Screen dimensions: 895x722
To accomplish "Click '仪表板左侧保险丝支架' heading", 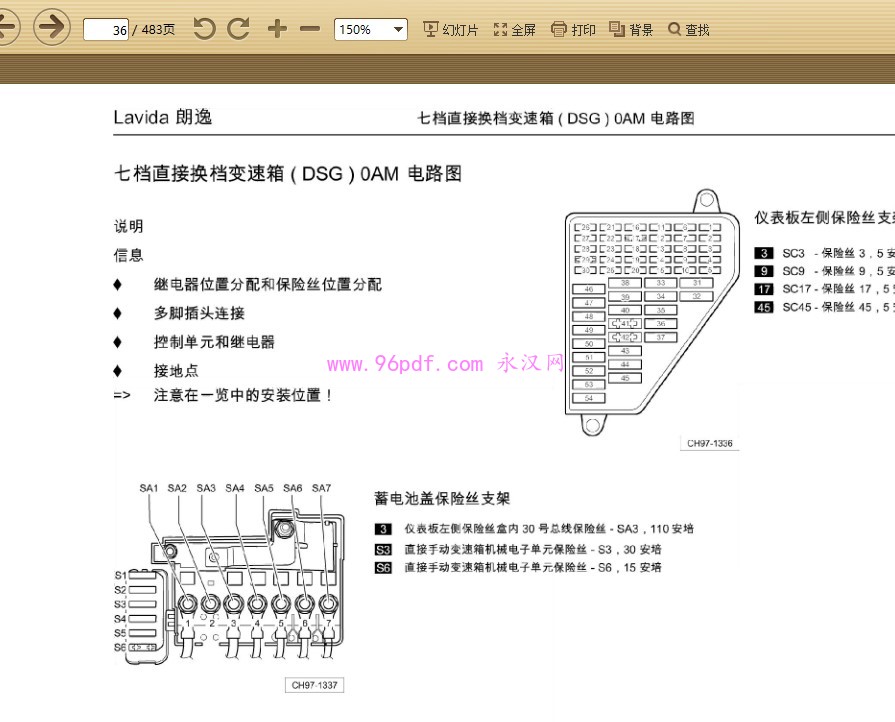I will tap(825, 217).
